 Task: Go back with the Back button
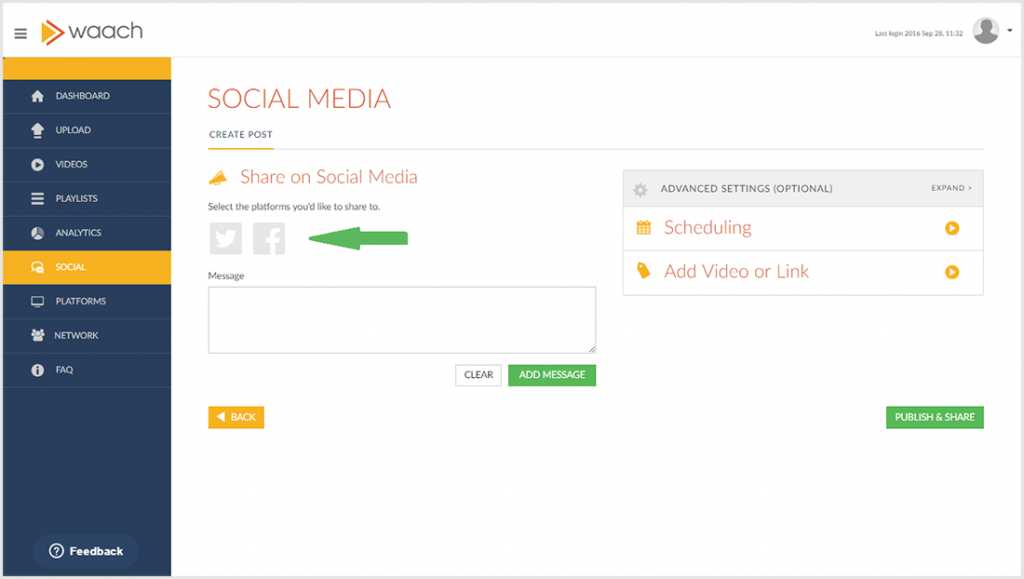pos(236,417)
